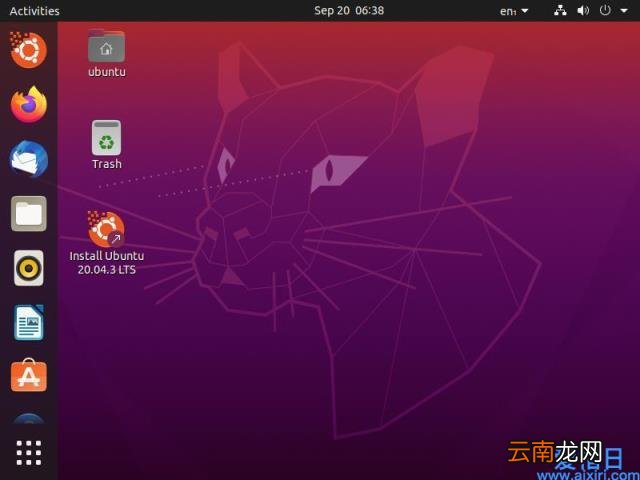Image resolution: width=640 pixels, height=480 pixels.
Task: Launch Rhythmbox music player
Action: click(29, 268)
